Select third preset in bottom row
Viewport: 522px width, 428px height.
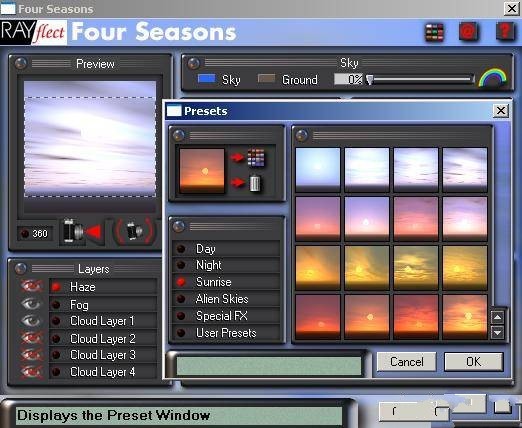pos(416,317)
